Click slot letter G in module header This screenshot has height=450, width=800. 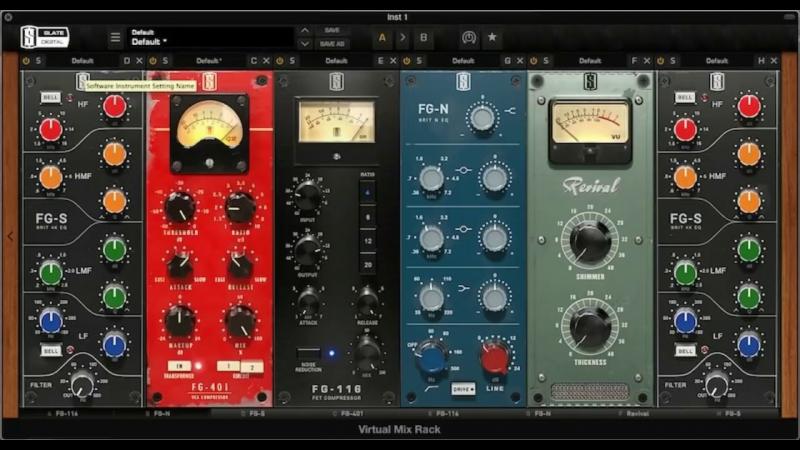tap(507, 61)
